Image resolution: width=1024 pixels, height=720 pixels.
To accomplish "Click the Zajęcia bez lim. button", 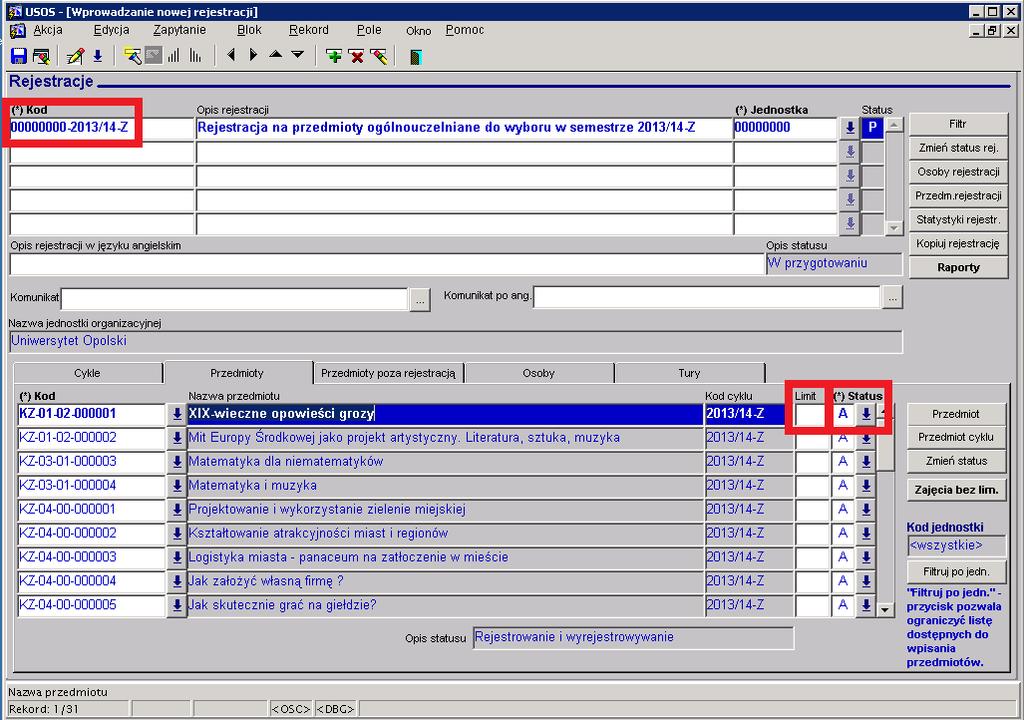I will 956,489.
